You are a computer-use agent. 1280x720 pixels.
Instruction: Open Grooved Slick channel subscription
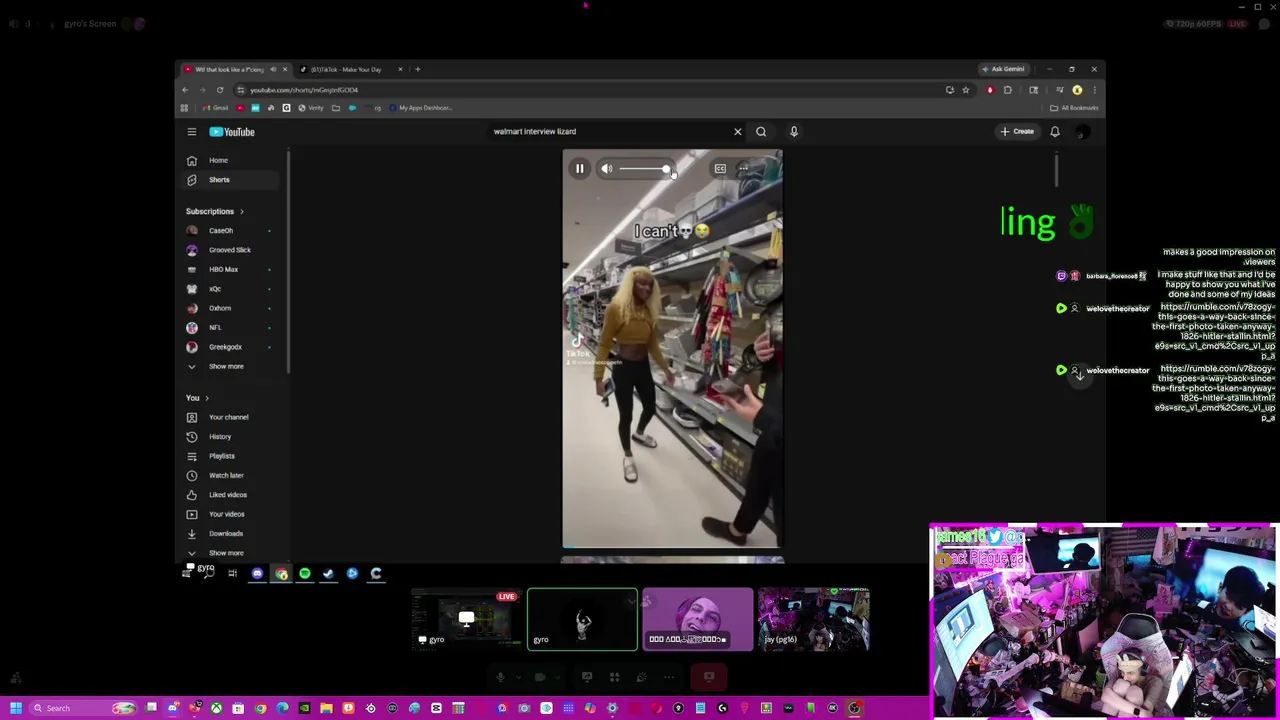[x=229, y=250]
